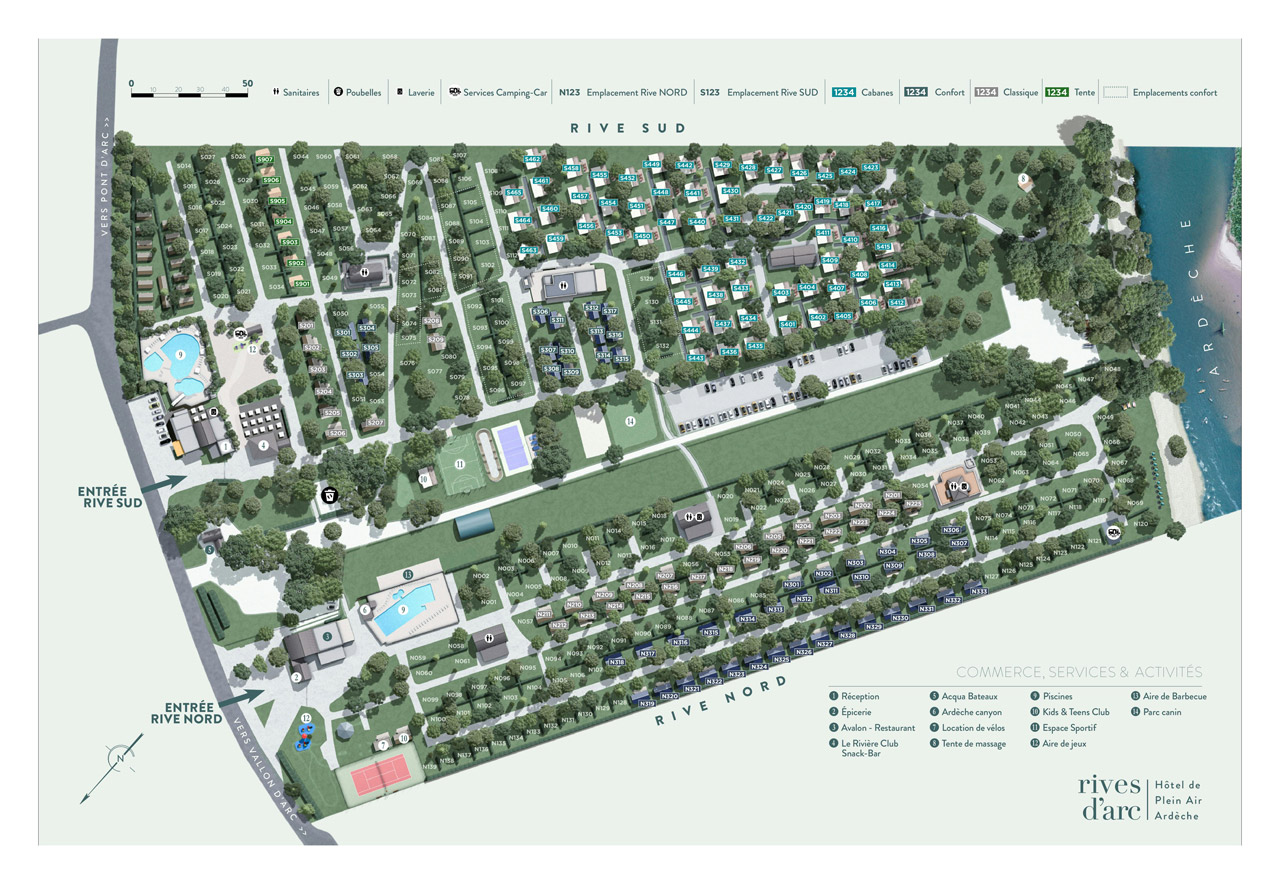The width and height of the screenshot is (1280, 884).
Task: Select map marker 2 for the Épicerie
Action: point(296,677)
